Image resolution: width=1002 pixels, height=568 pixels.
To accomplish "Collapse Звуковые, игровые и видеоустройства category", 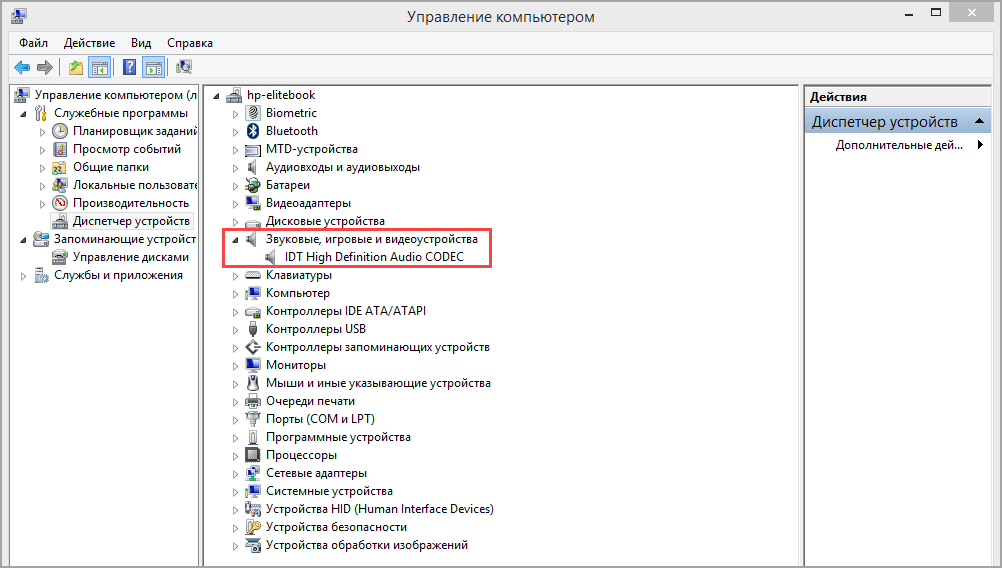I will 235,240.
